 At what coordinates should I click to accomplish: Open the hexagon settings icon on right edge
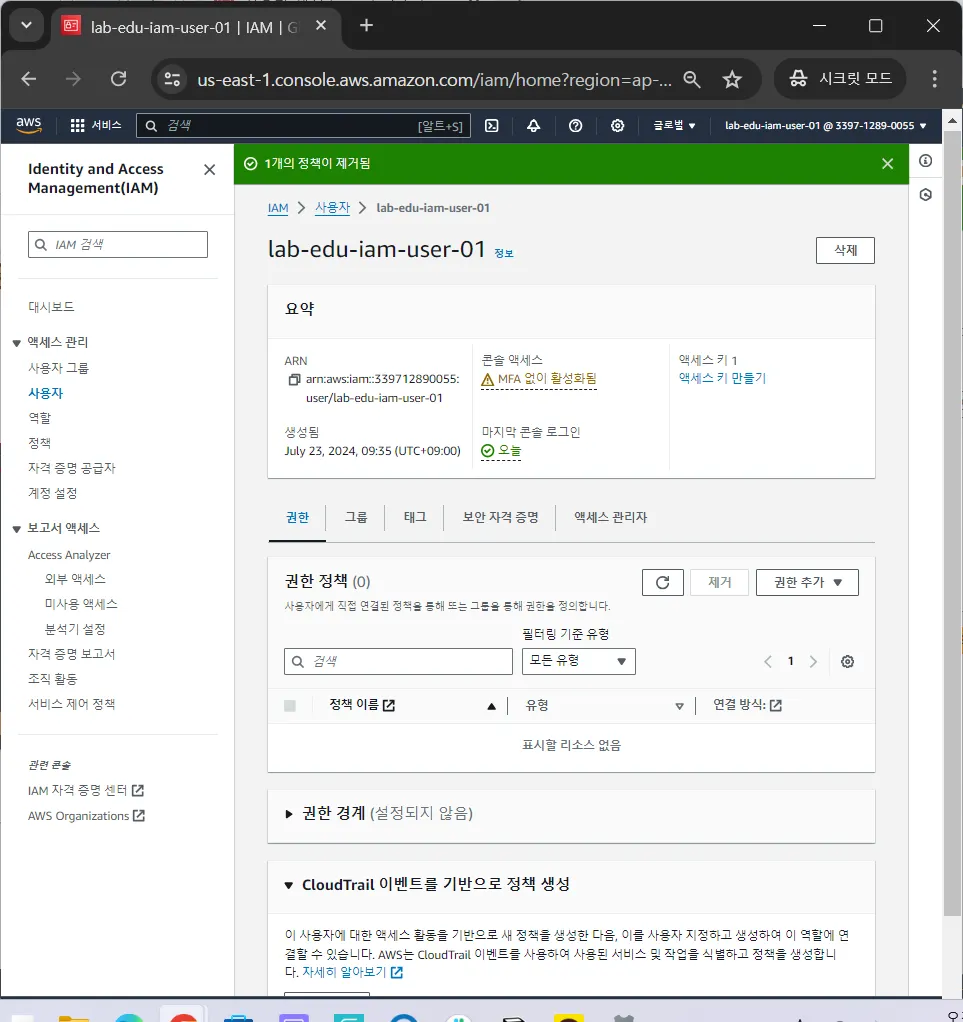pos(925,195)
